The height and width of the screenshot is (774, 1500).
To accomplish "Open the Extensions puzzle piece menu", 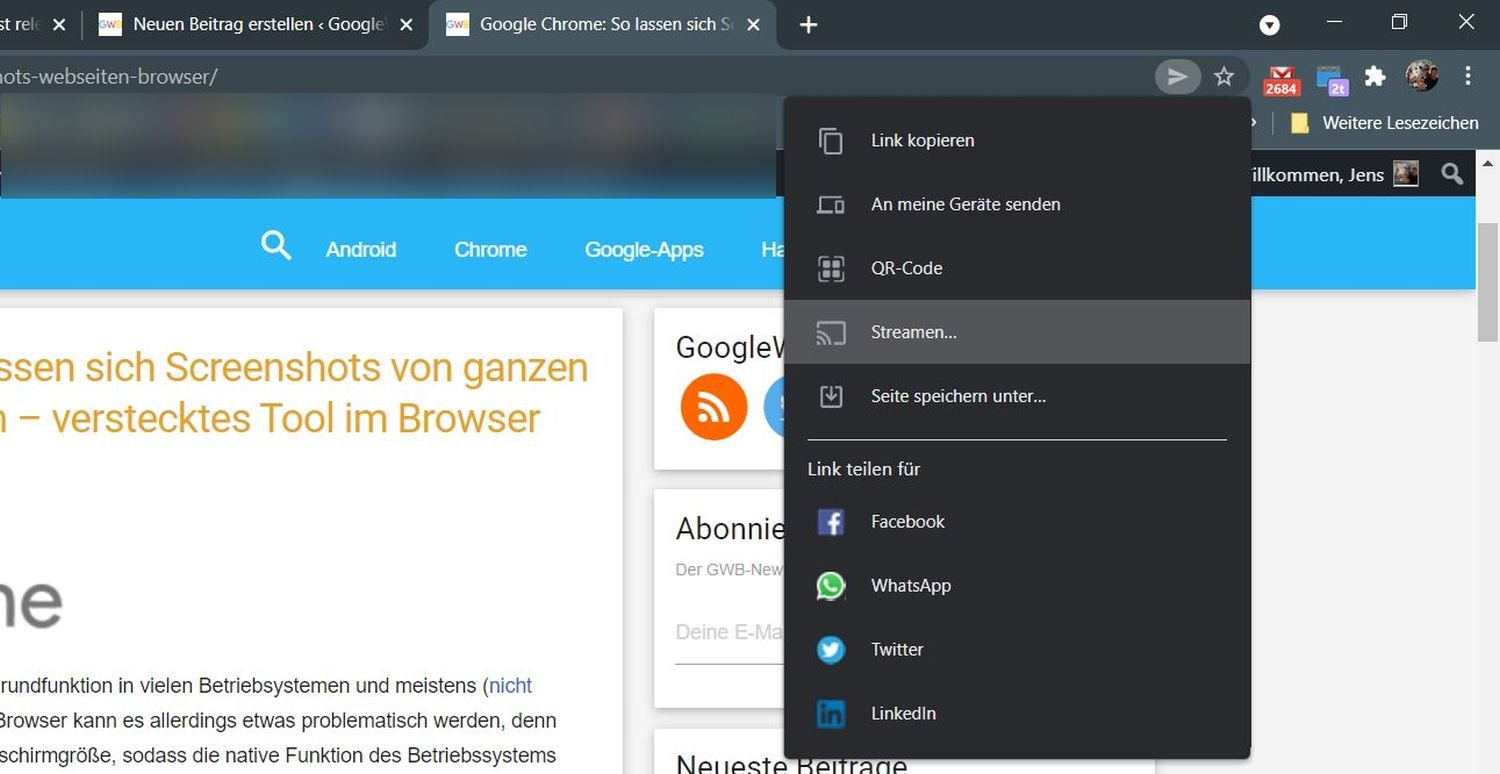I will coord(1376,77).
